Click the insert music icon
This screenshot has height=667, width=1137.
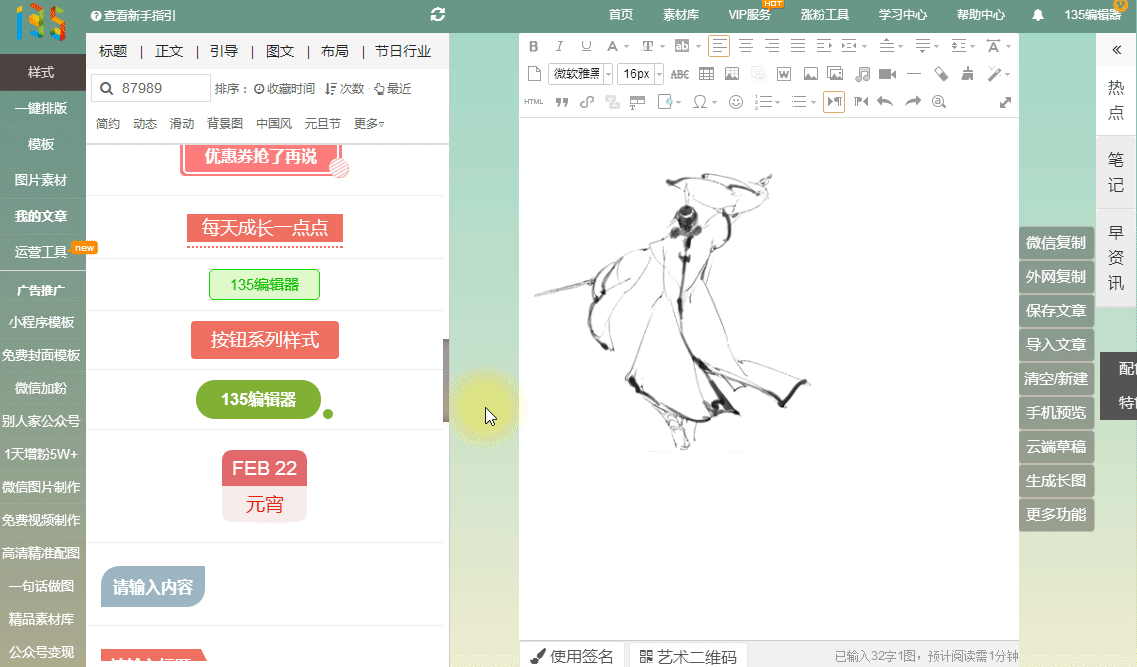click(862, 74)
